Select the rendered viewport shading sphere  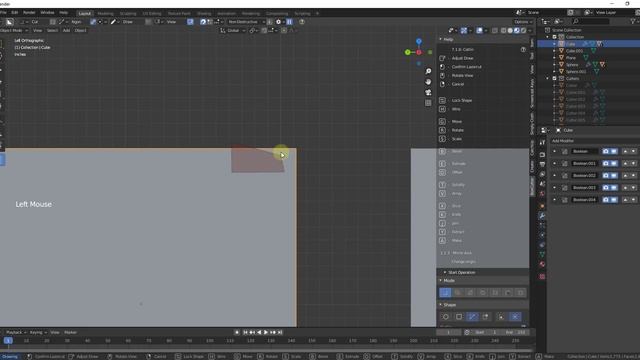pyautogui.click(x=523, y=30)
